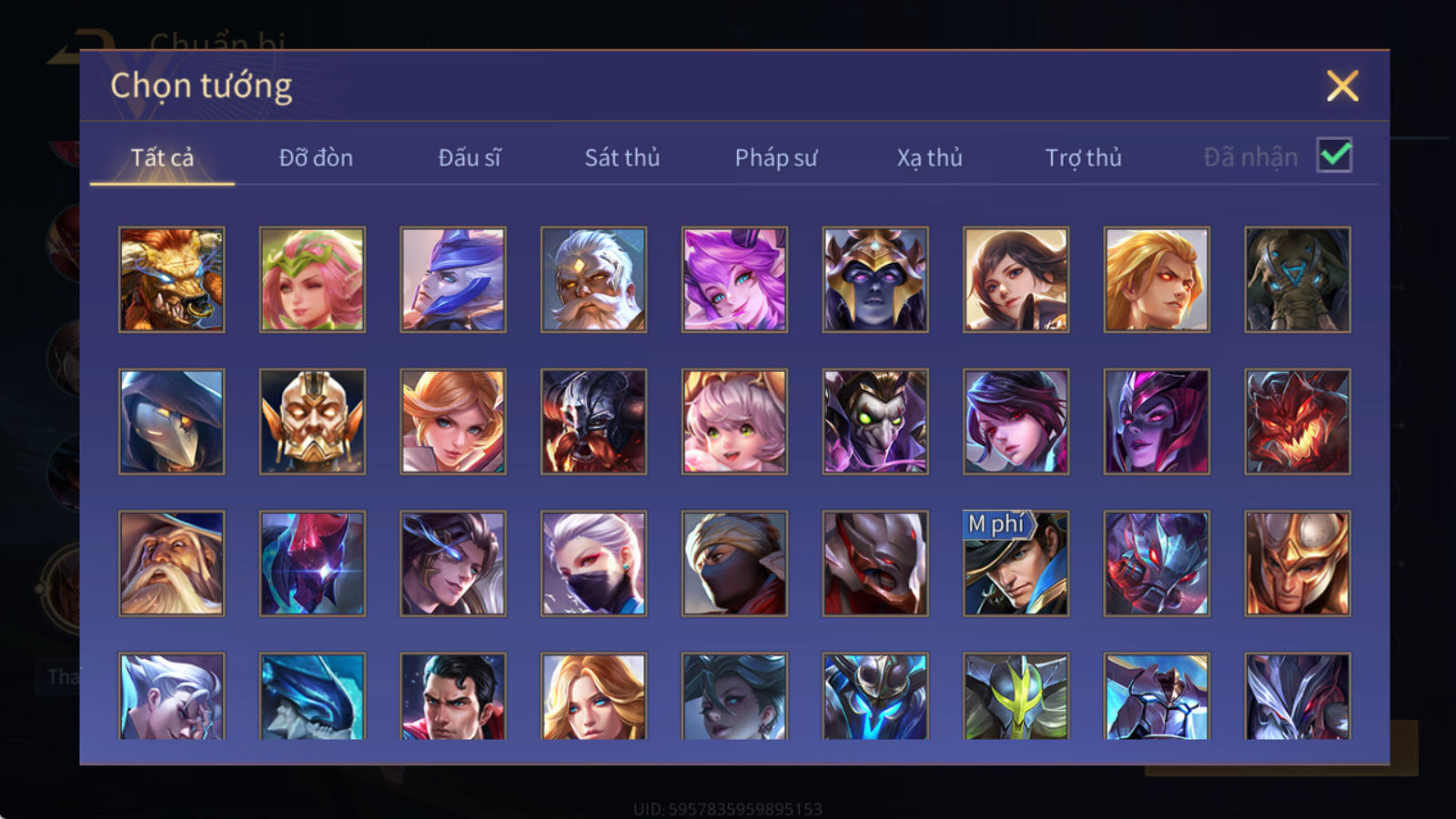This screenshot has width=1456, height=819.
Task: Switch to the 'Đỡ đòn' tab
Action: (x=316, y=157)
